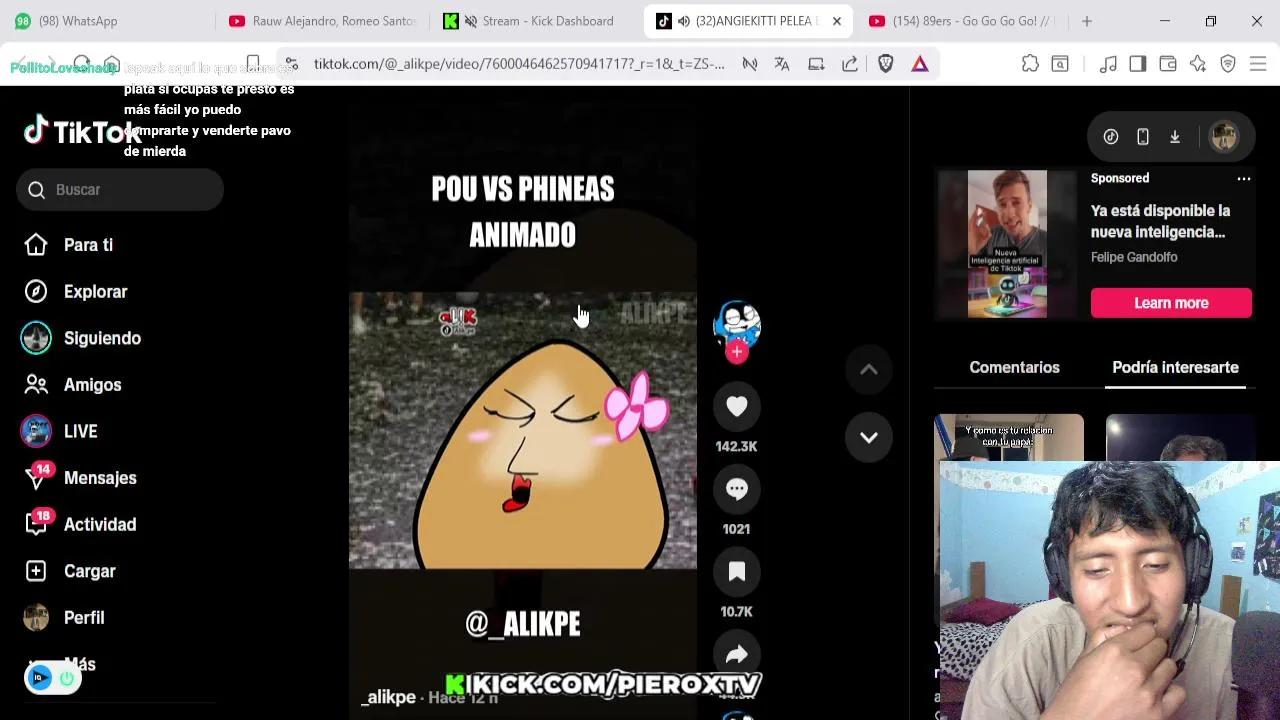
Task: Toggle the browser translate icon
Action: click(x=782, y=63)
